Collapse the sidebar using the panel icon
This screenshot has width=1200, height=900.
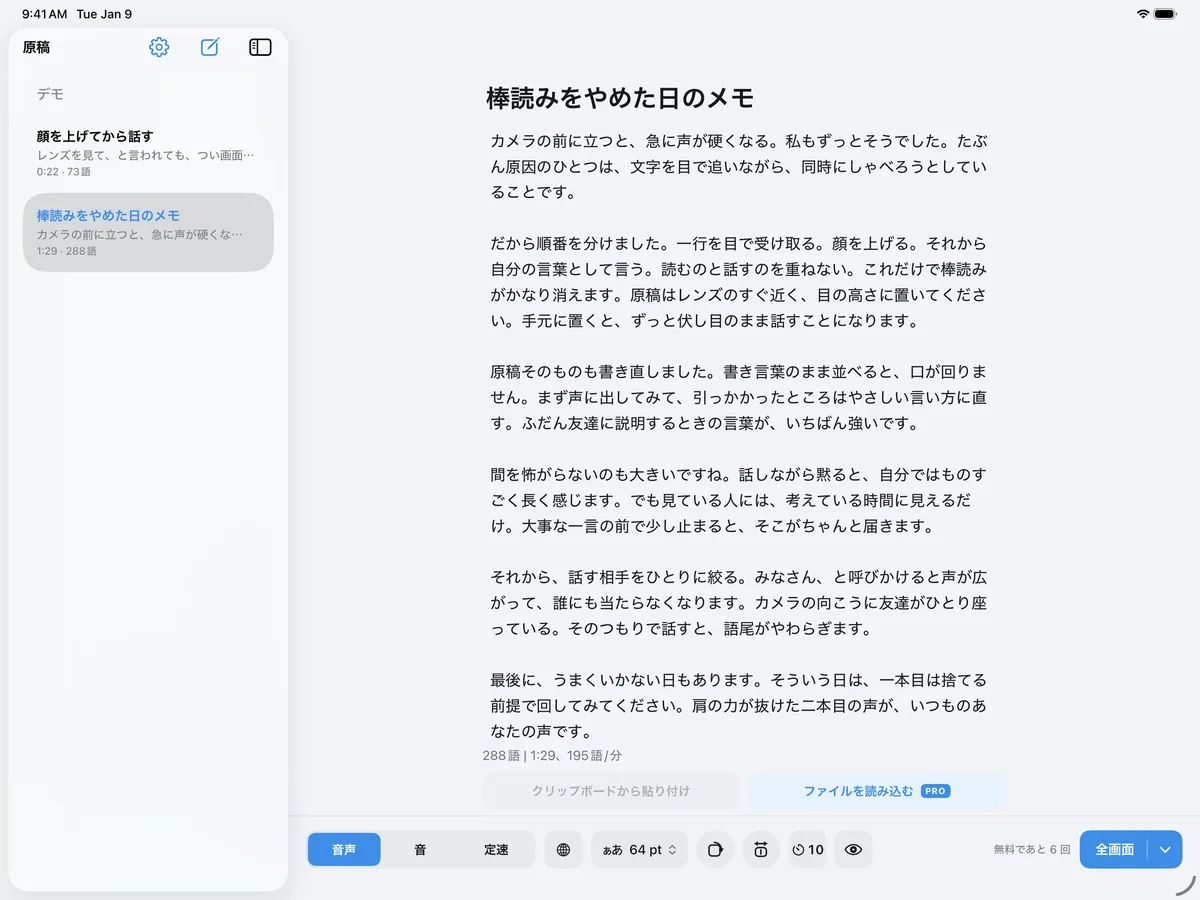click(x=260, y=47)
